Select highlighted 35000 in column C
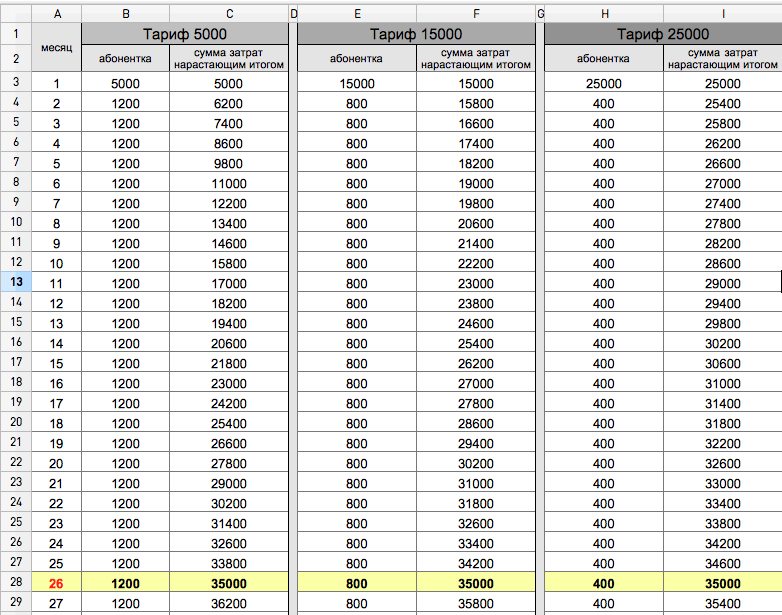782x615 pixels. [x=229, y=583]
